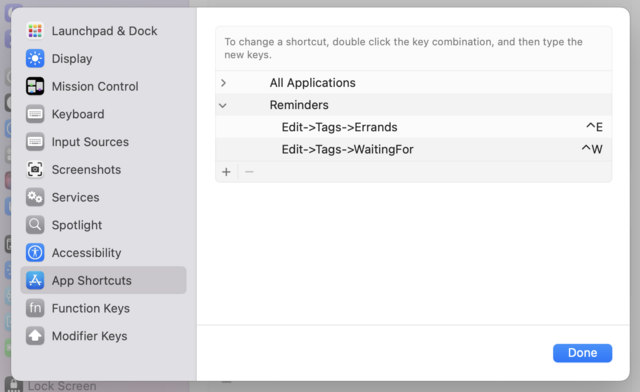Open Input Sources icon

point(35,142)
